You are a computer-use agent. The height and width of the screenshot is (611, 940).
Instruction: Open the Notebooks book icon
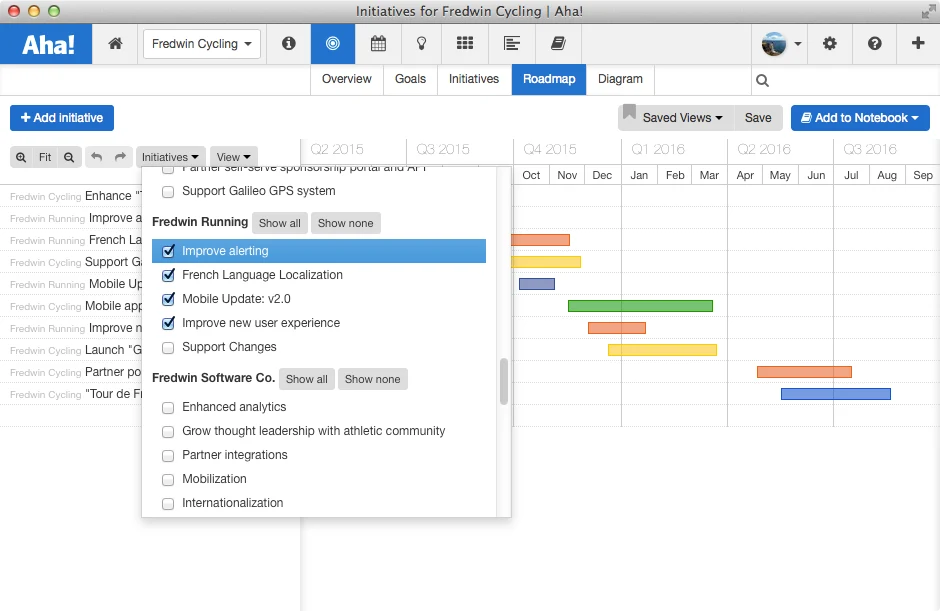(x=558, y=44)
